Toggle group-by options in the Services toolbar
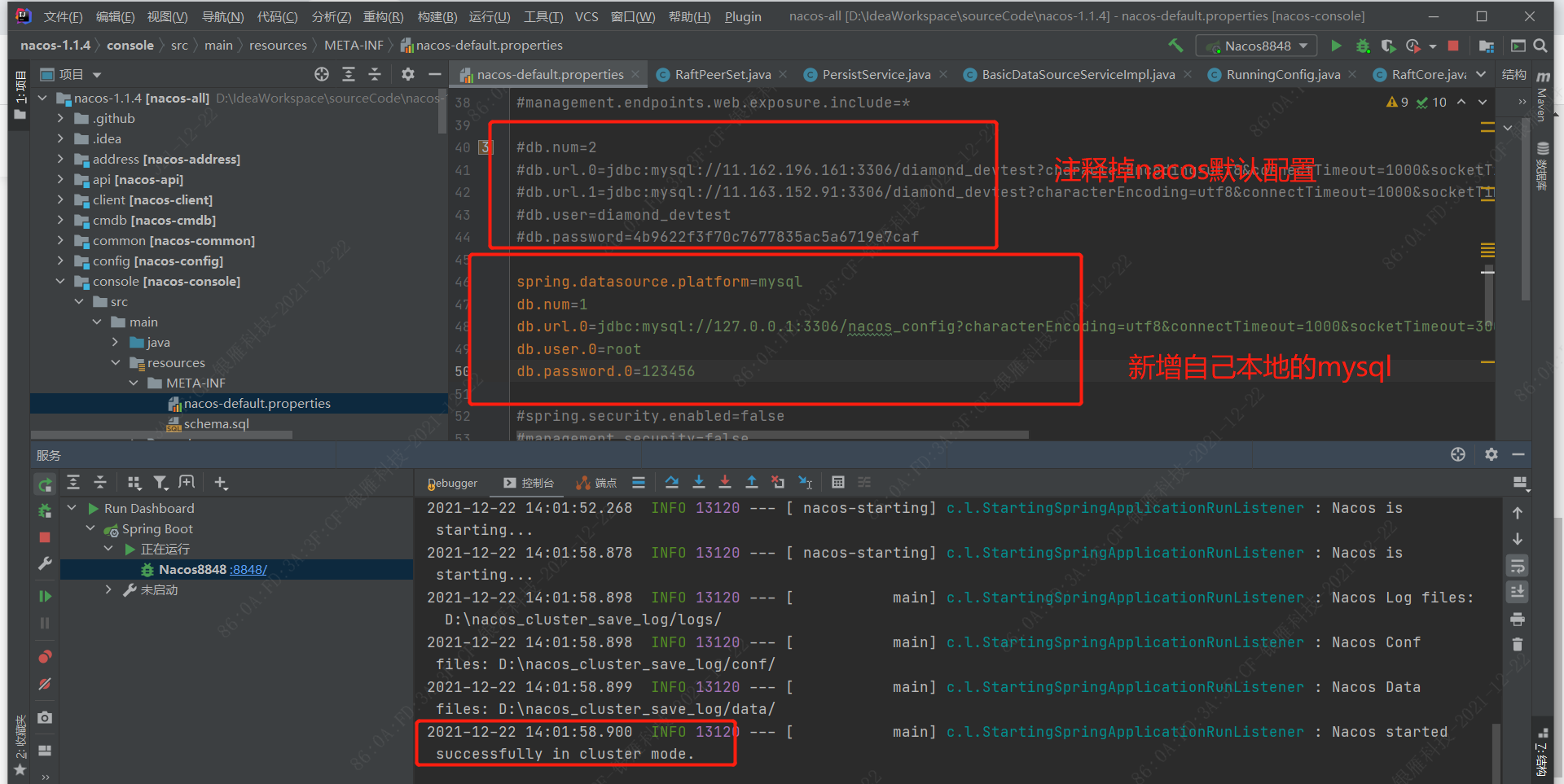This screenshot has width=1564, height=784. [134, 483]
